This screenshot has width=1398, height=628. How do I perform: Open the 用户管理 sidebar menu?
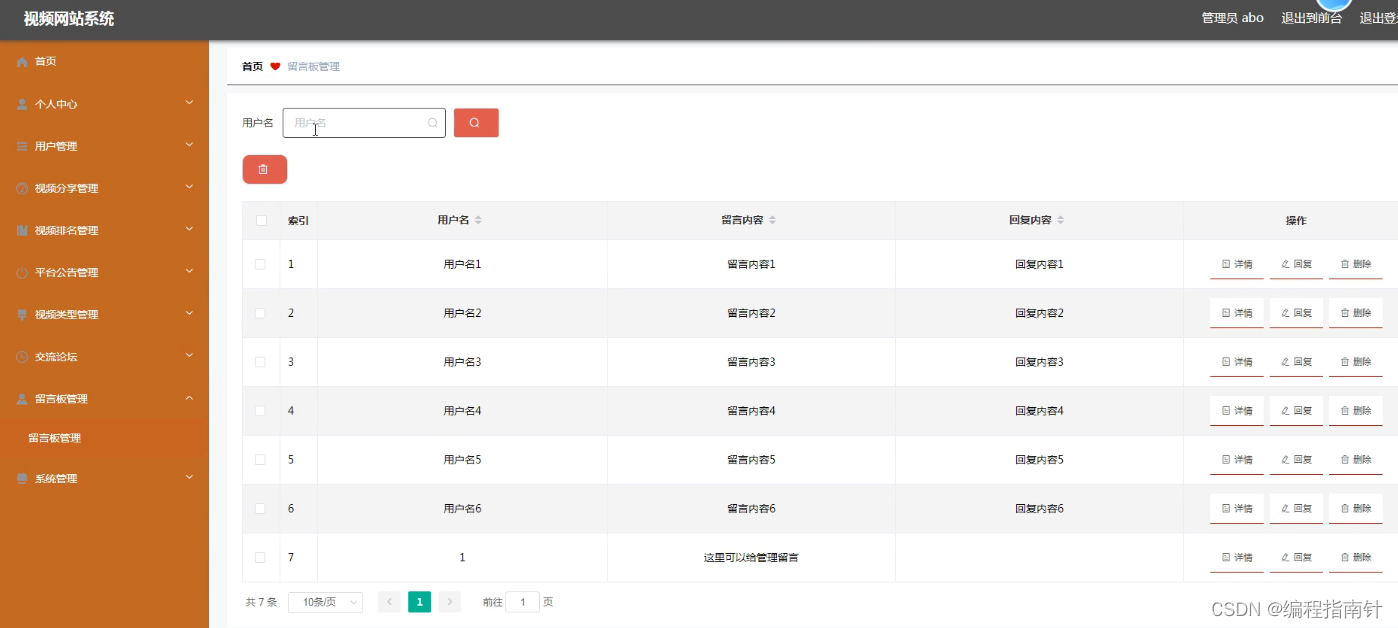pos(104,146)
